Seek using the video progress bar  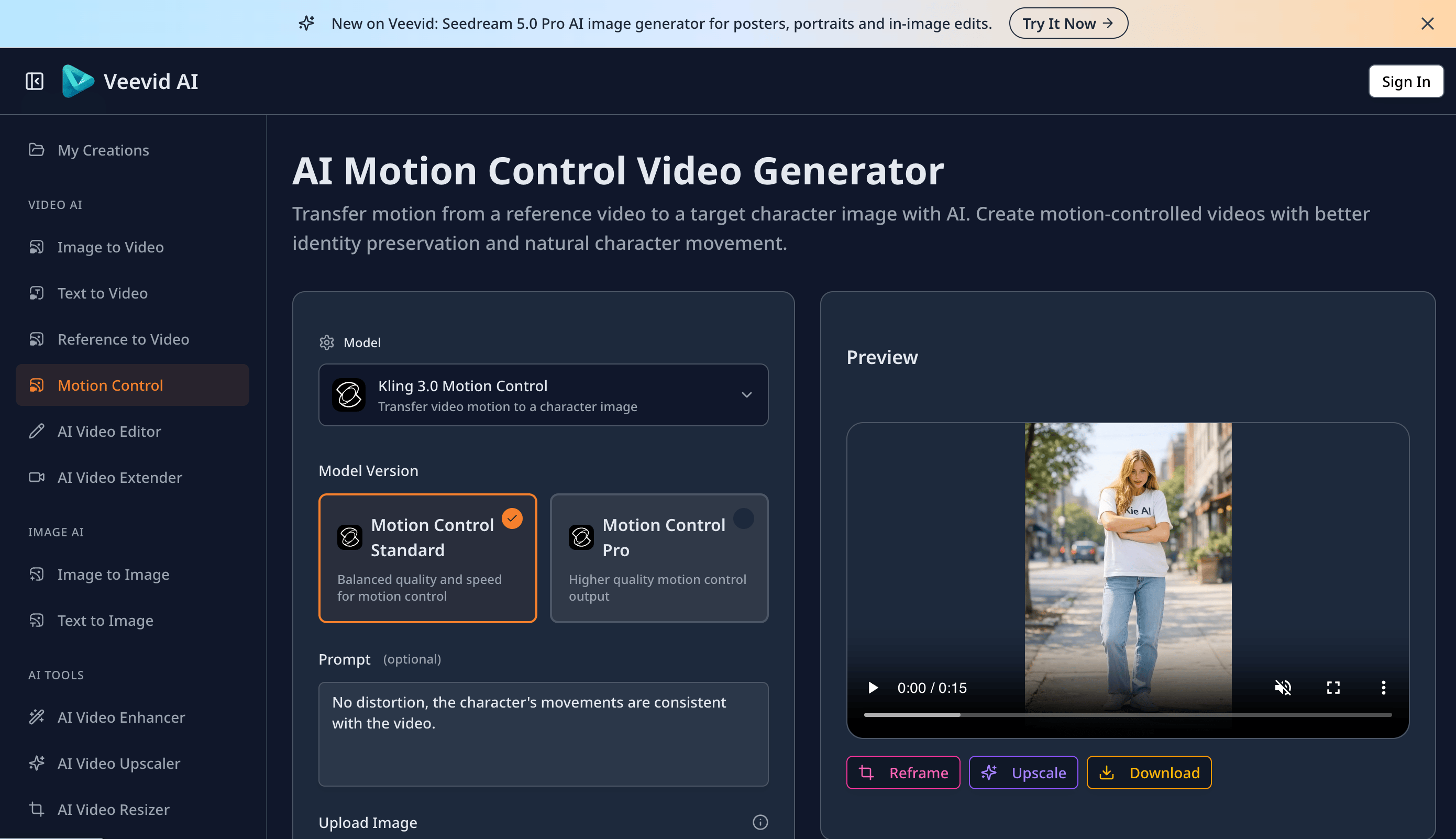click(x=1128, y=715)
